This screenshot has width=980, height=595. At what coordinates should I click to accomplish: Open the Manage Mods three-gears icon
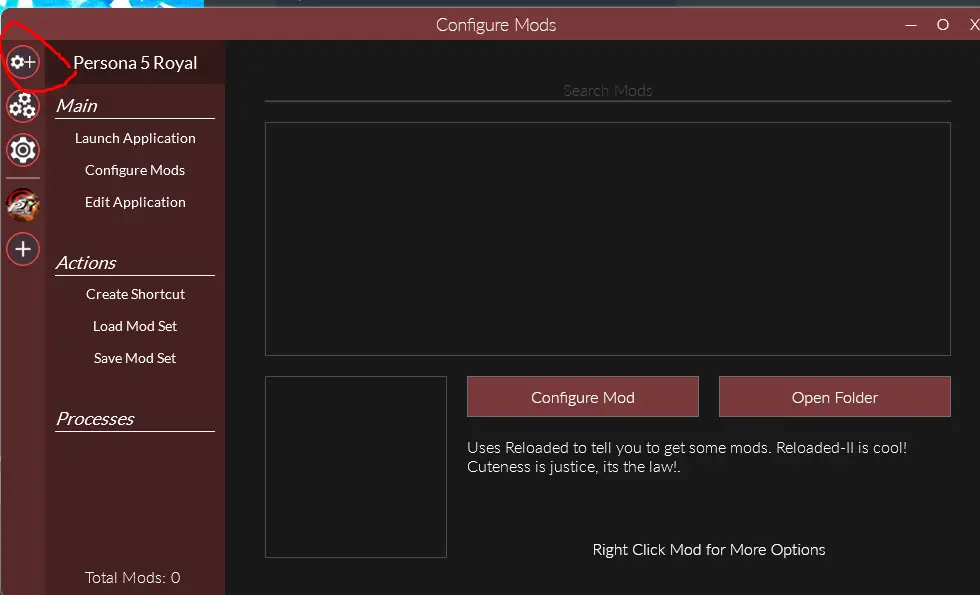coord(23,106)
